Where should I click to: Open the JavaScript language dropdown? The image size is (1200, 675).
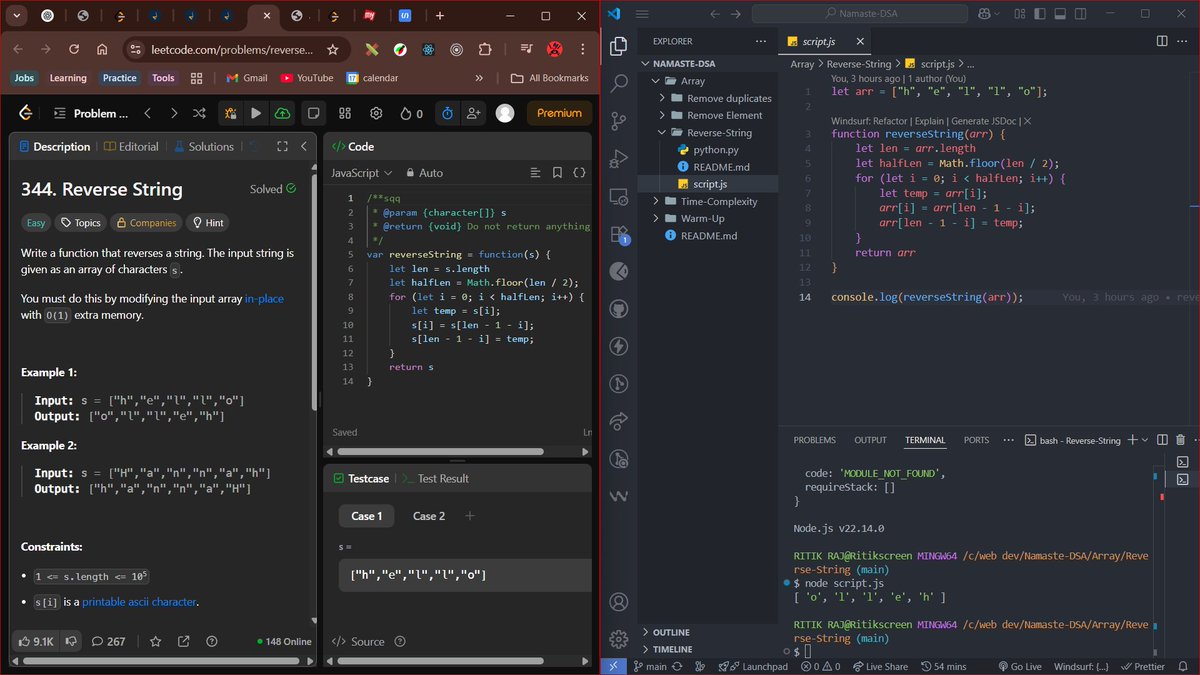click(x=361, y=173)
